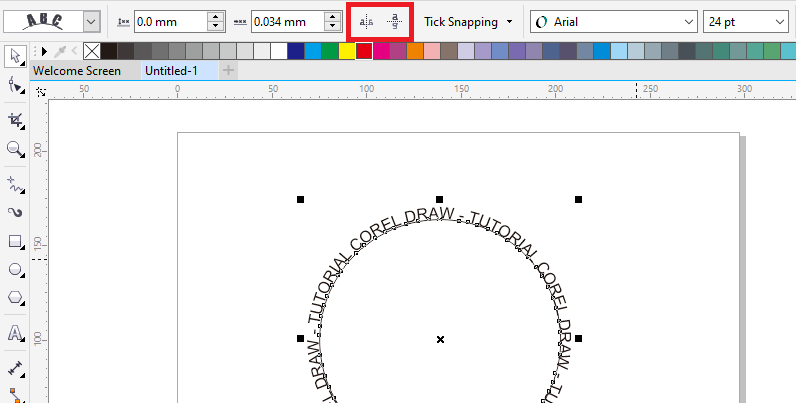Add new document tab with plus

click(228, 71)
